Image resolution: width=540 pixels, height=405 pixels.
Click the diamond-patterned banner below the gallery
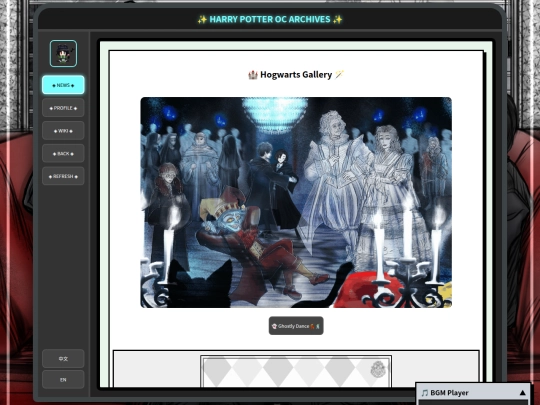click(x=296, y=372)
